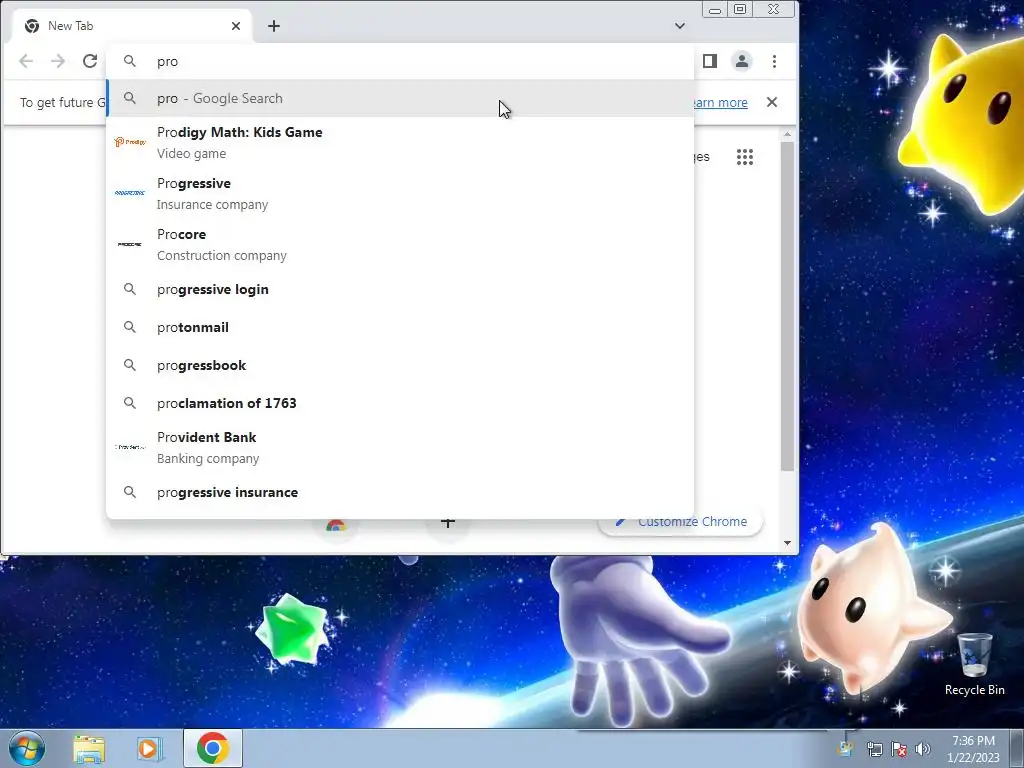Click the scrollbar up arrow
Image resolution: width=1024 pixels, height=768 pixels.
click(787, 134)
